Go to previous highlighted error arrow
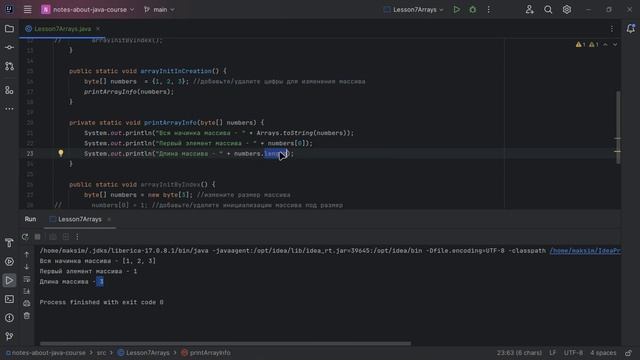Image resolution: width=640 pixels, height=360 pixels. 606,44
